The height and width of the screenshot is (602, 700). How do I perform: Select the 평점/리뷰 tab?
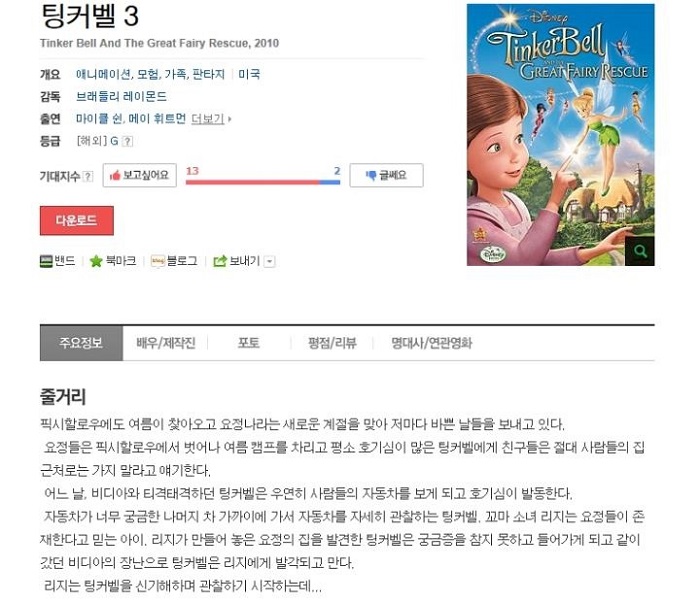click(x=332, y=343)
